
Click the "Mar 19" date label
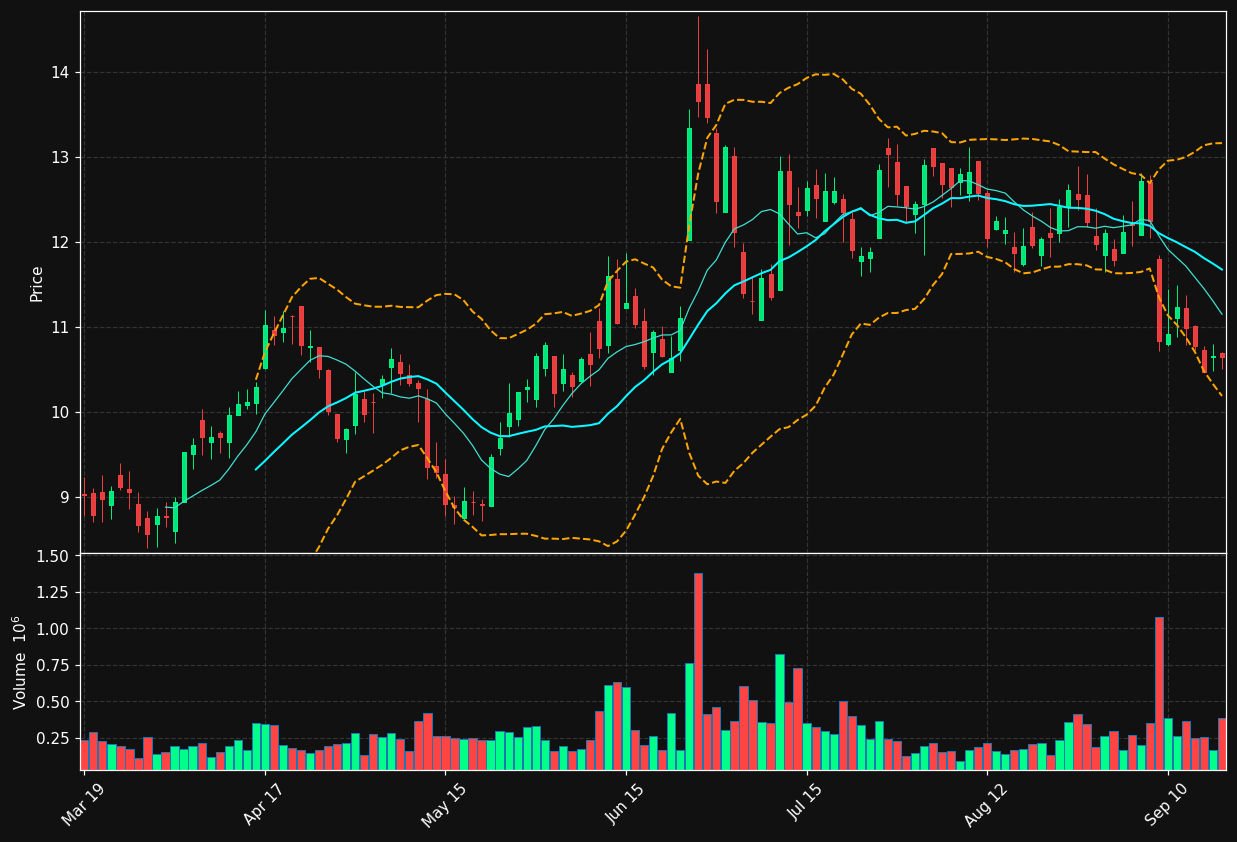[x=83, y=804]
